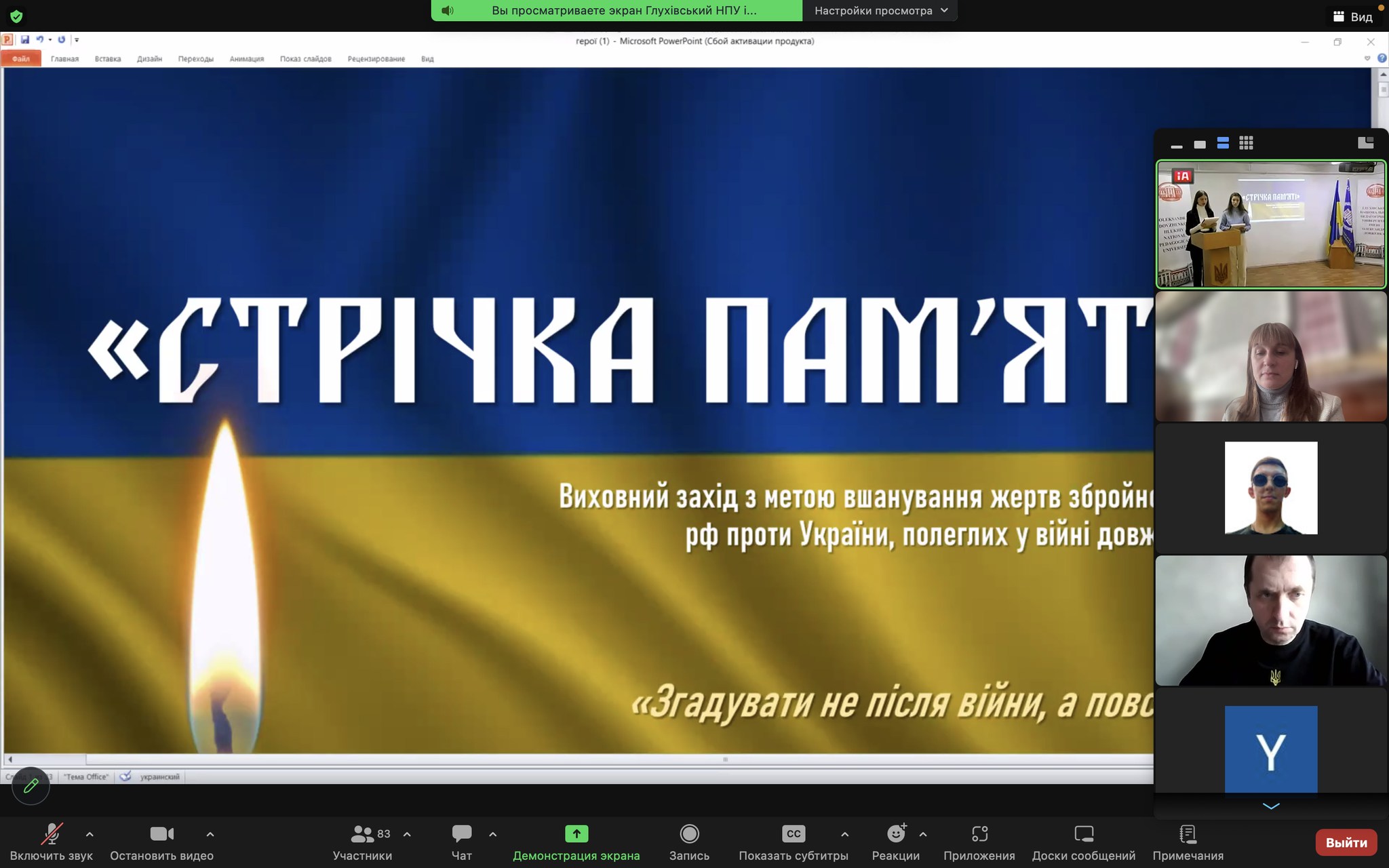Leave the meeting with Выйти

(x=1346, y=842)
